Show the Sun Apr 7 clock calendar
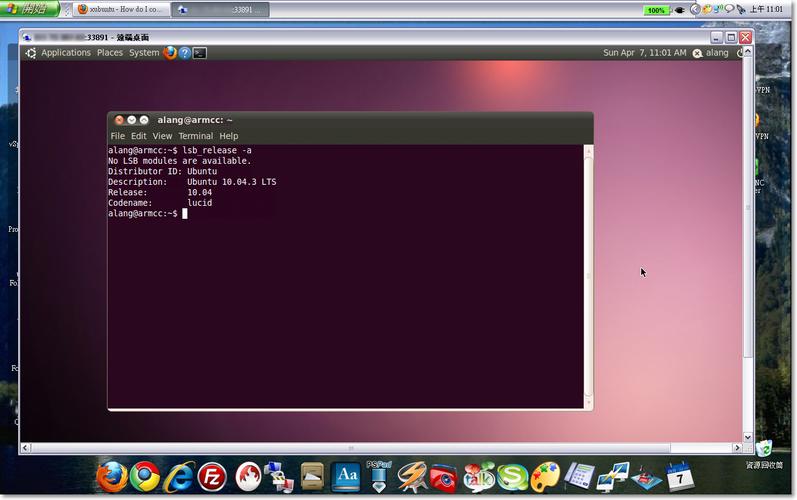This screenshot has height=500, width=797. point(645,53)
